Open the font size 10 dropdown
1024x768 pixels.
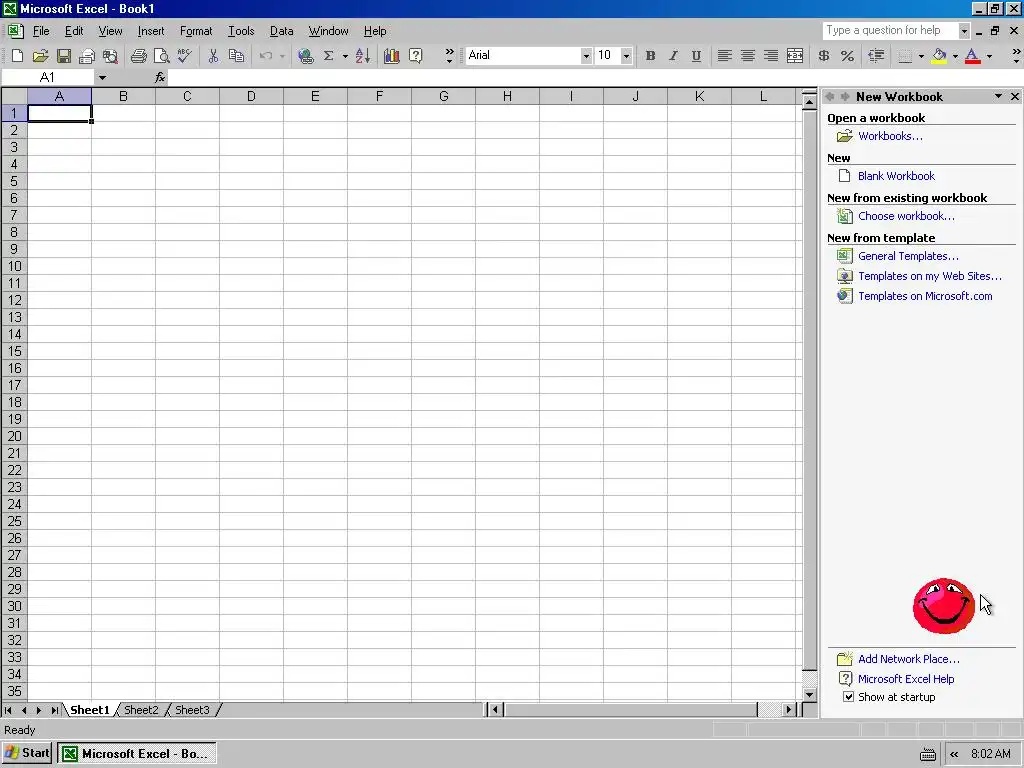[626, 56]
